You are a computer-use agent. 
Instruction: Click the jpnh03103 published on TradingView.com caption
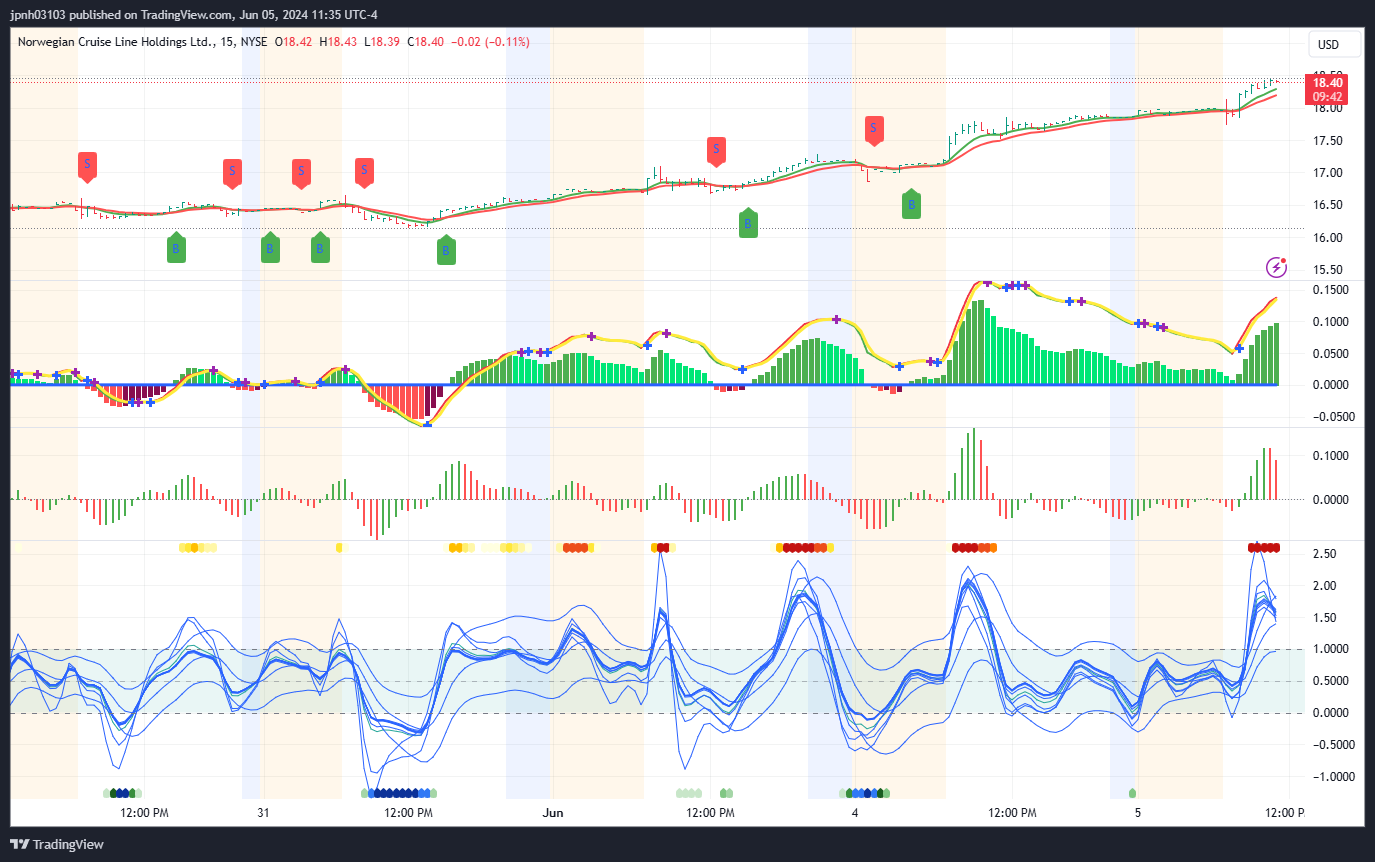pos(123,15)
